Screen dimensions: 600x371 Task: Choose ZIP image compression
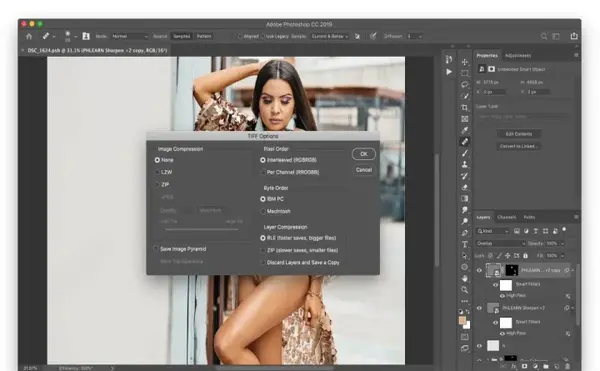pyautogui.click(x=157, y=185)
